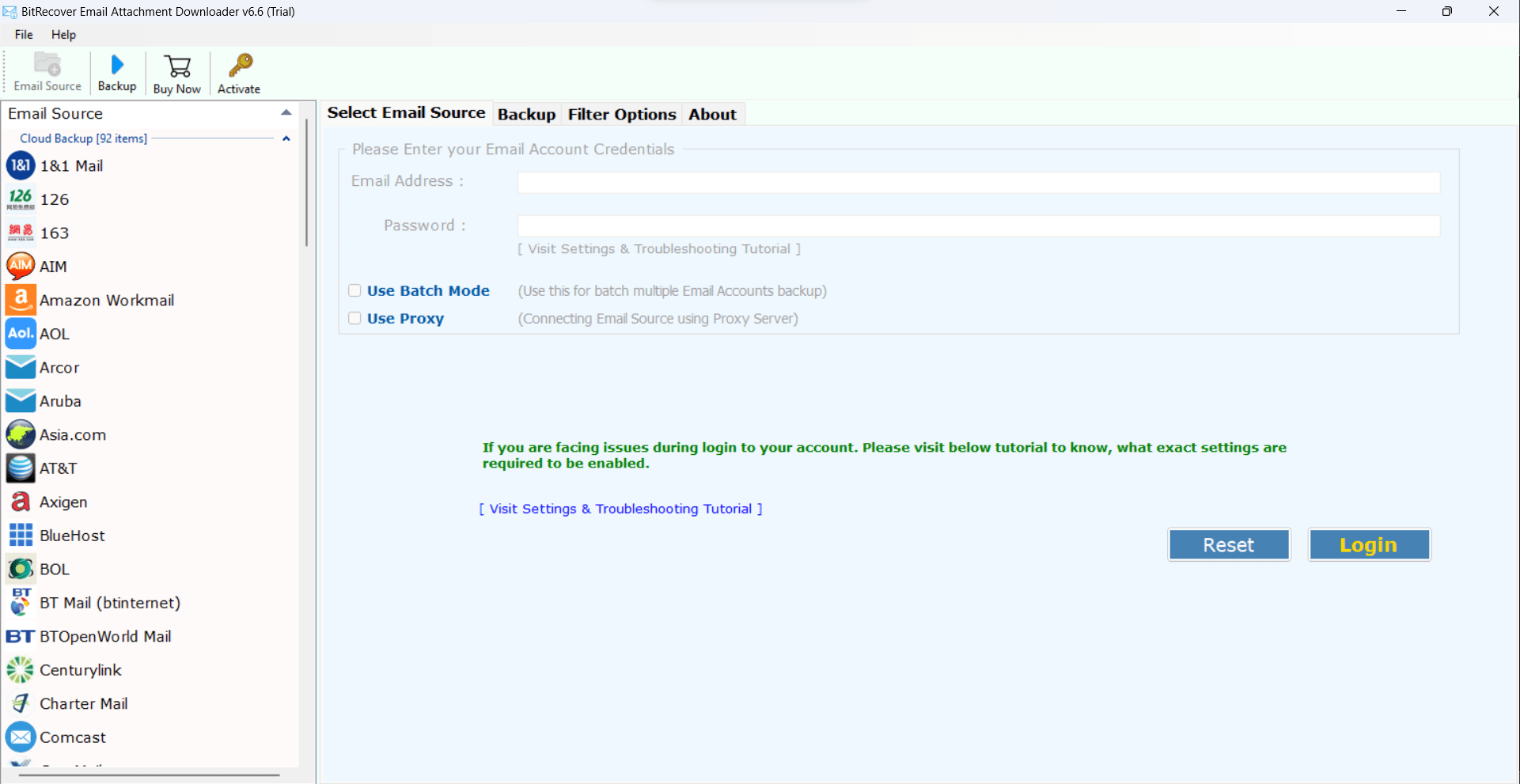Image resolution: width=1520 pixels, height=784 pixels.
Task: Open the Help menu
Action: (63, 34)
